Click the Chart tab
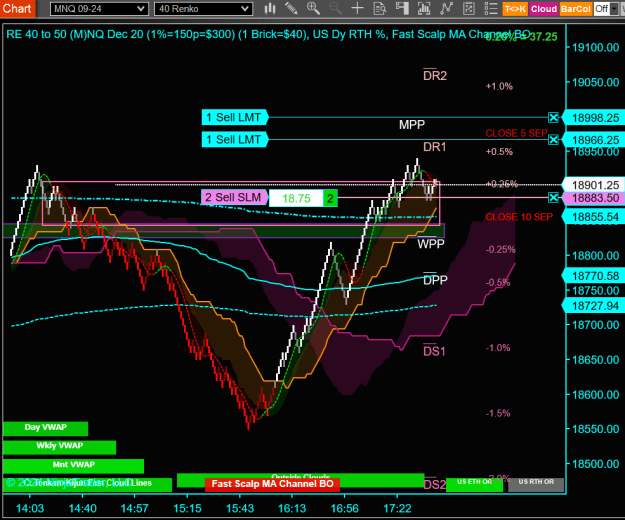 [x=18, y=9]
